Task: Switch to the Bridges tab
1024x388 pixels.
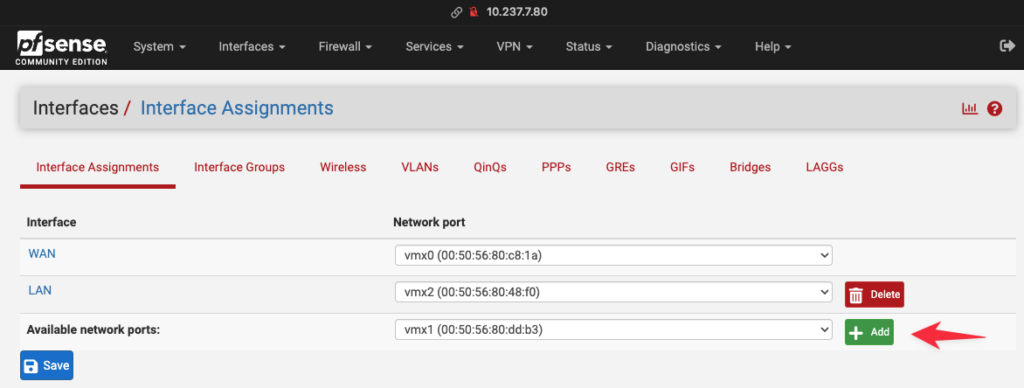Action: [750, 167]
